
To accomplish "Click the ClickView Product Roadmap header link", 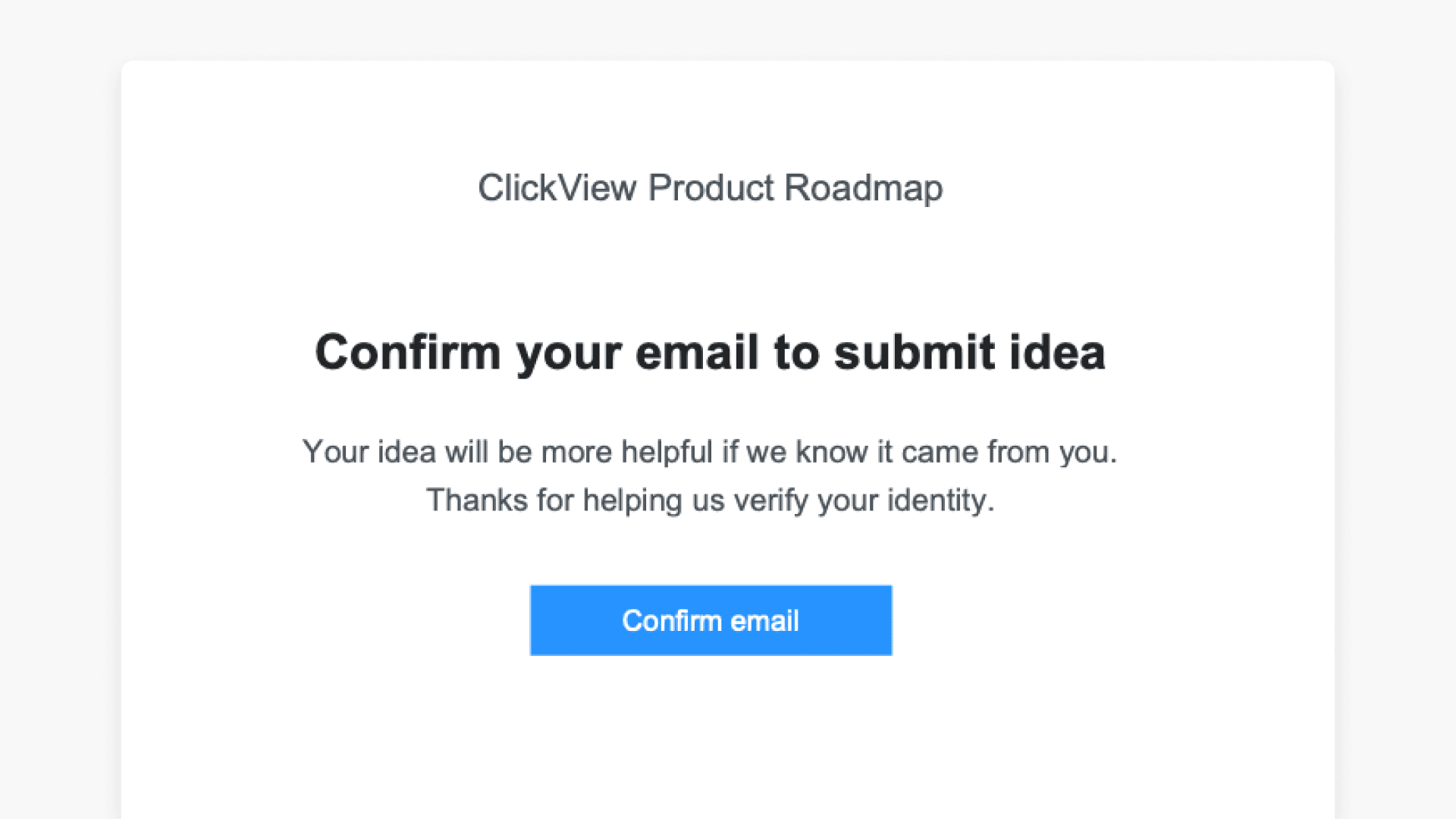I will pyautogui.click(x=711, y=188).
